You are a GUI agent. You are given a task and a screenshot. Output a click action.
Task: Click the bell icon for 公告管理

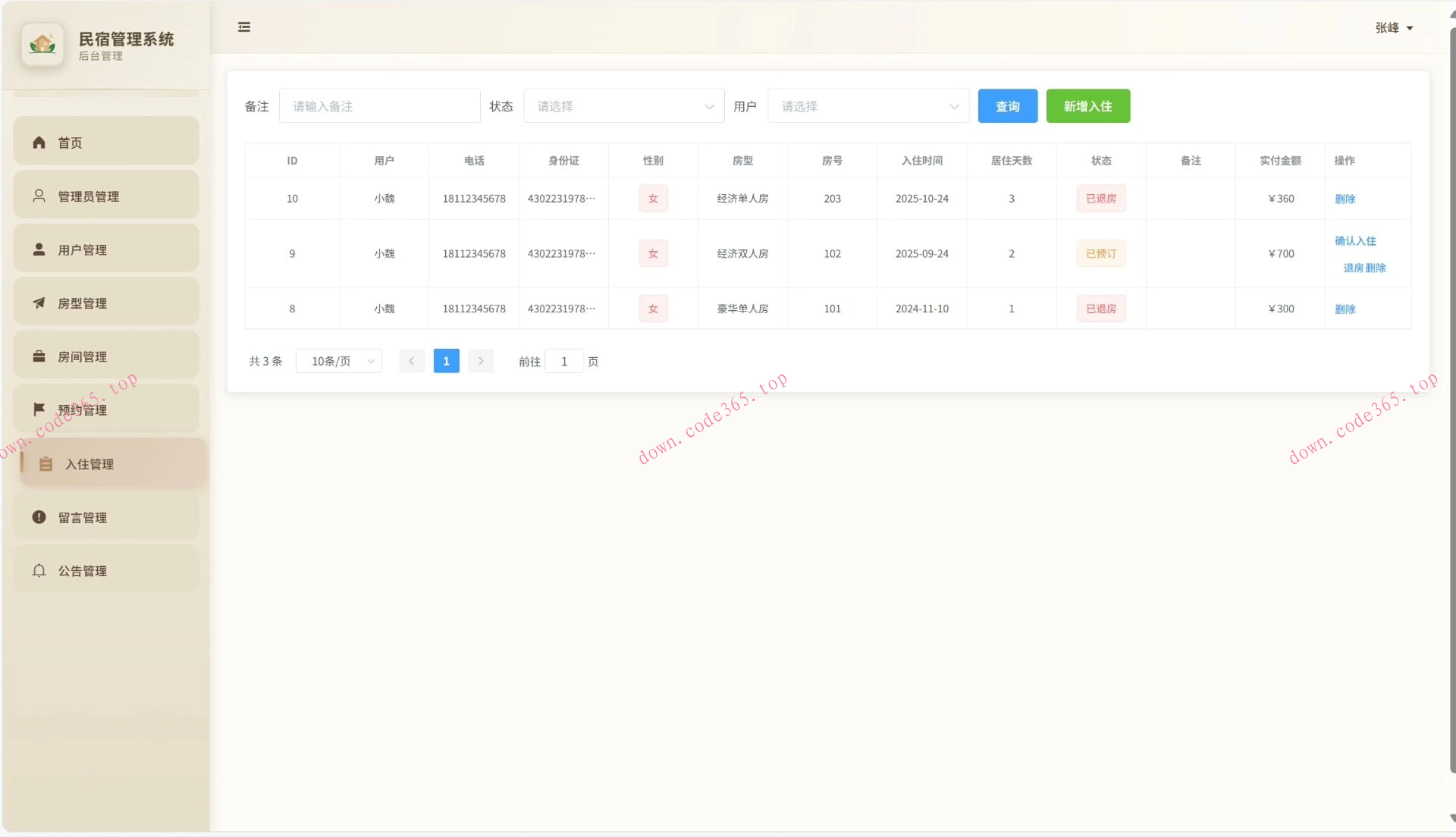coord(39,570)
